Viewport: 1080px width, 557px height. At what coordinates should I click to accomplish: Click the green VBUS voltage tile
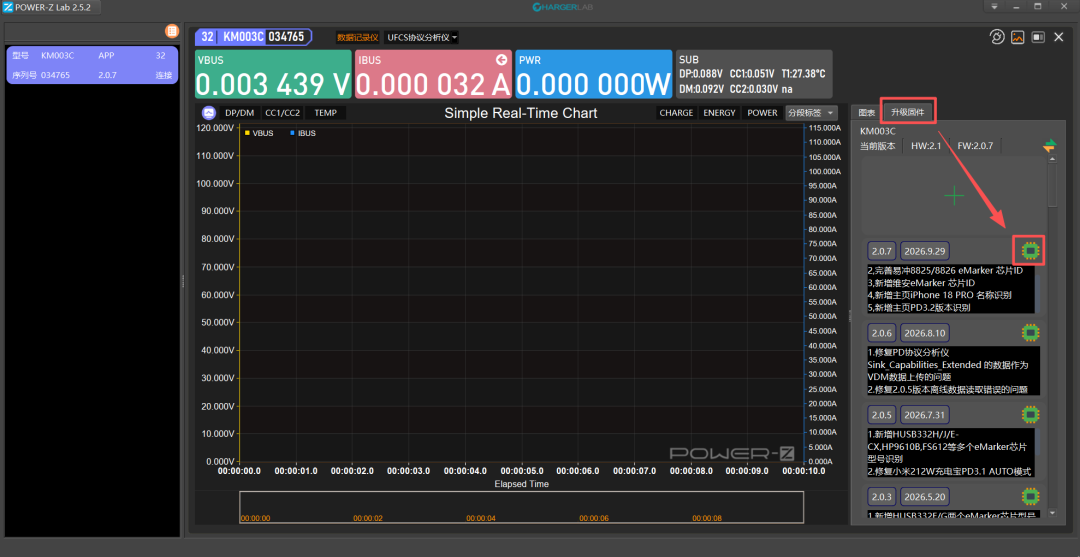273,74
